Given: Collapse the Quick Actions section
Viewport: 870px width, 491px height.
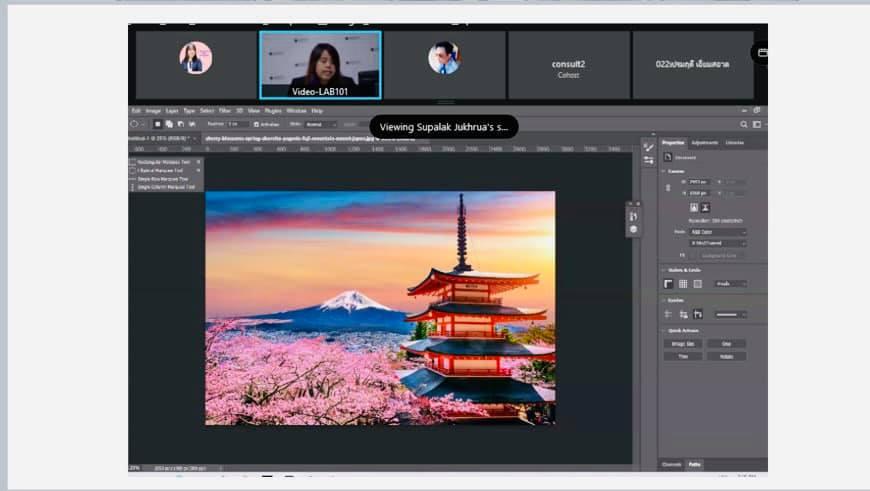Looking at the screenshot, I should pos(664,331).
